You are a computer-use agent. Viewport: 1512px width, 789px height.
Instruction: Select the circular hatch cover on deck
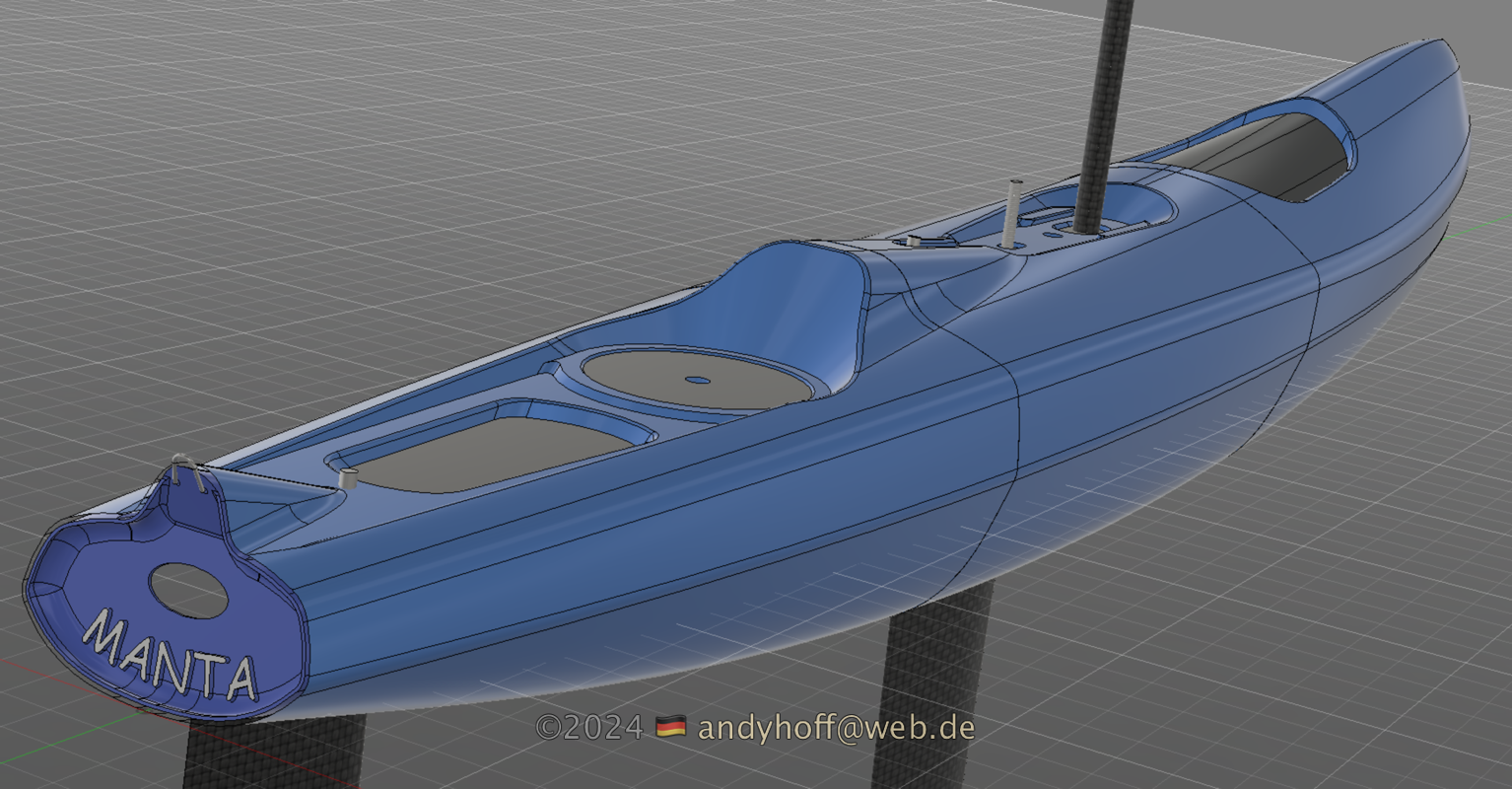[697, 379]
